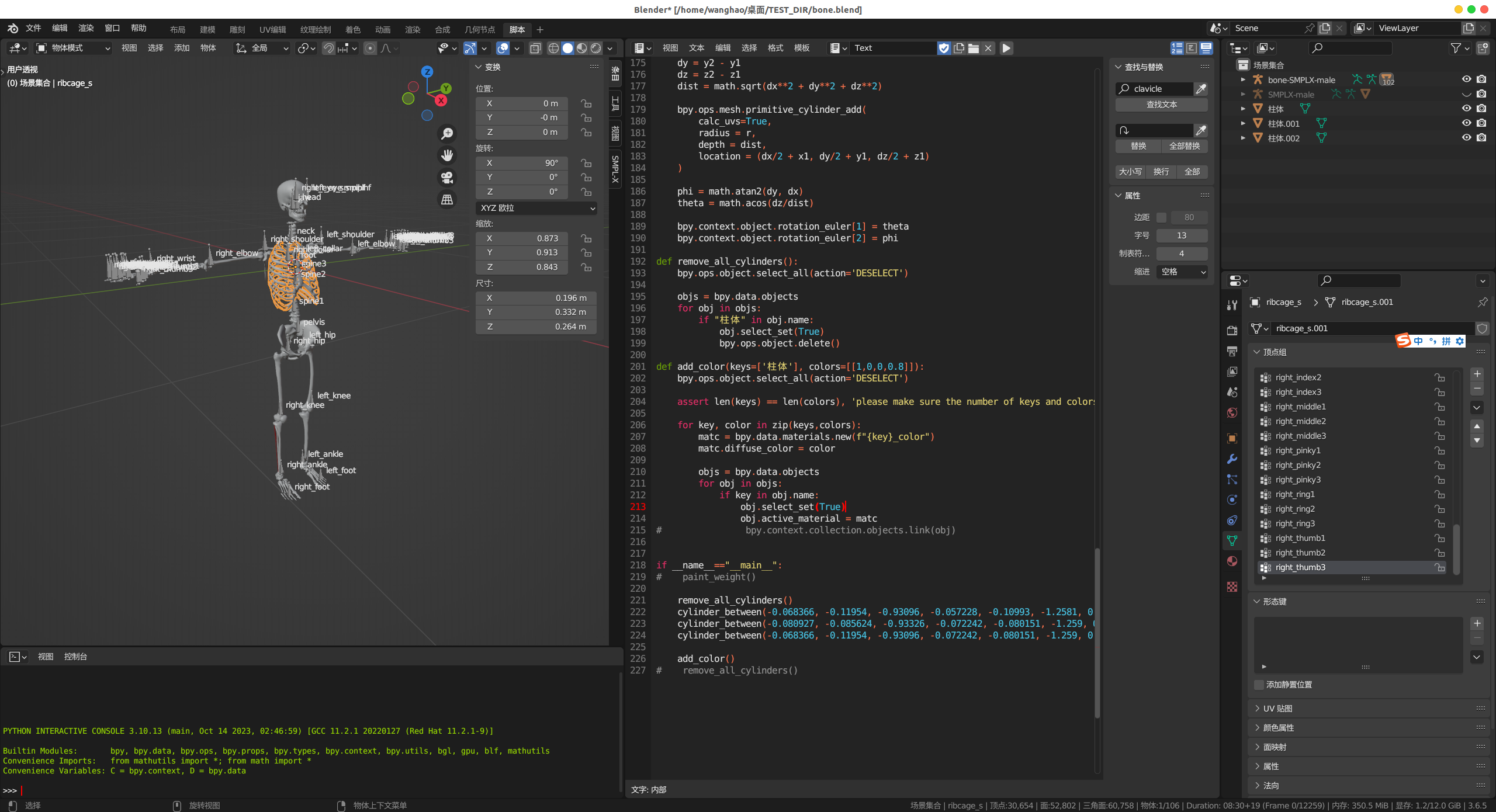Click the zoom view magnifier gizmo

447,134
